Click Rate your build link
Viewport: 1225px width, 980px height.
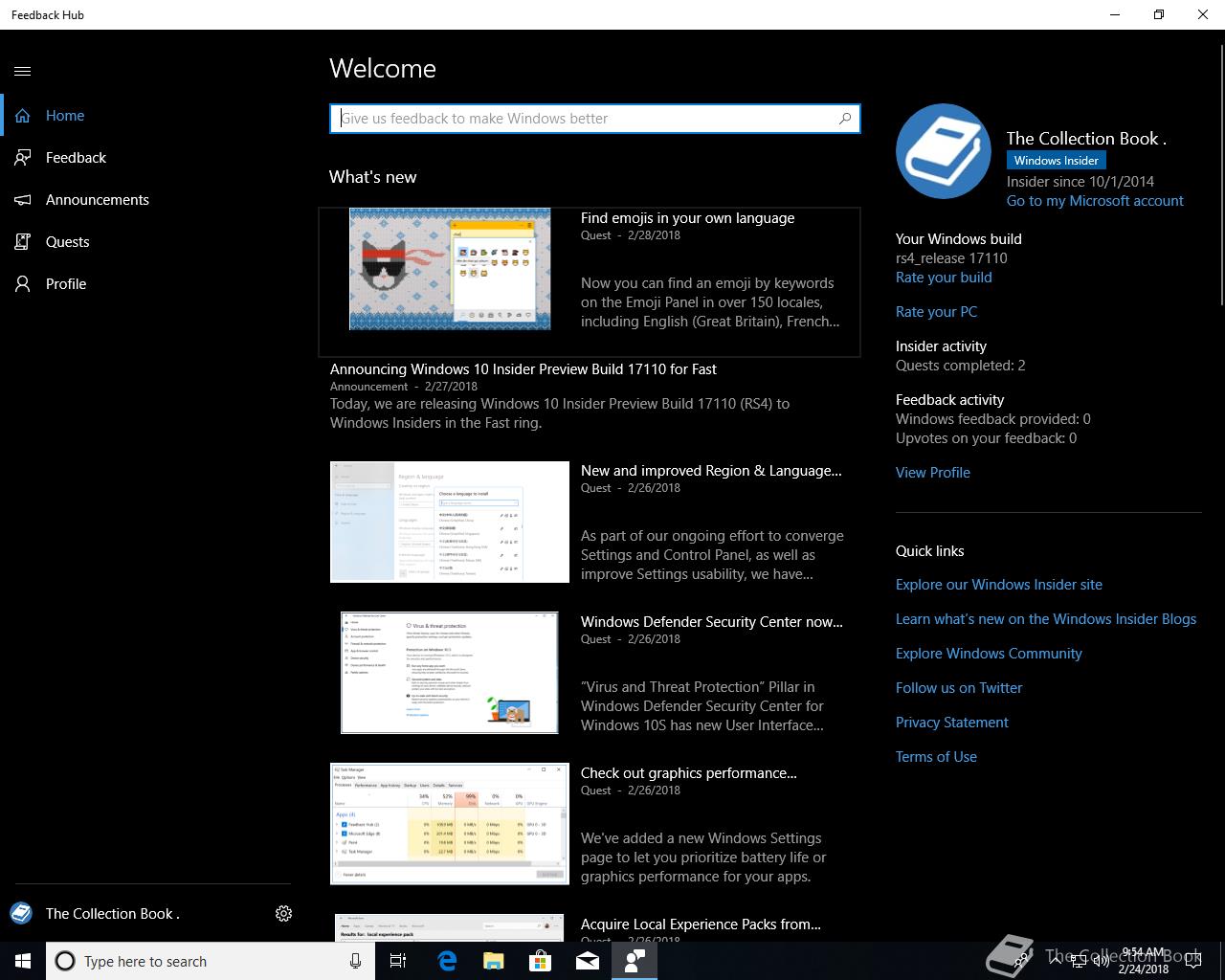coord(944,278)
